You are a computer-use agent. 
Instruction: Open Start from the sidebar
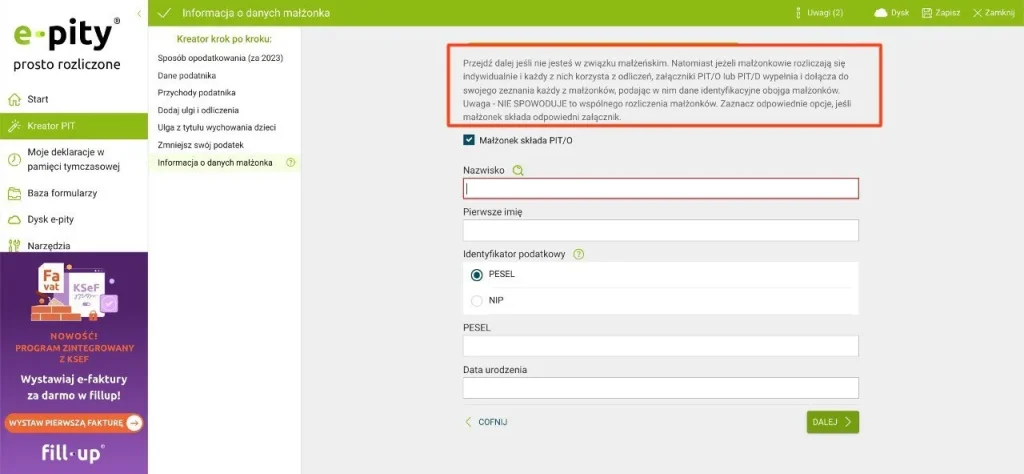click(38, 99)
